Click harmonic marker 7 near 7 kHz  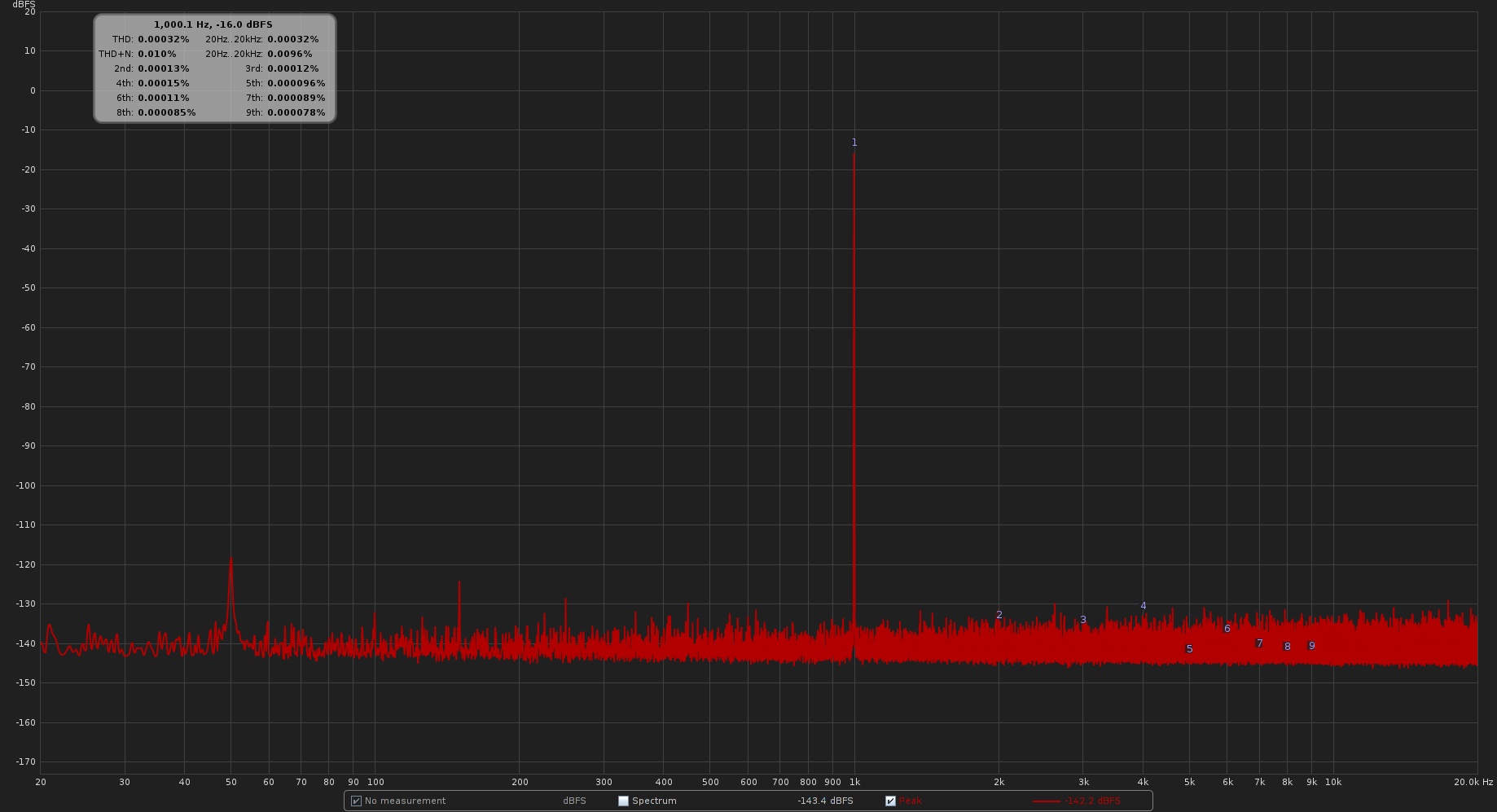tap(1260, 643)
